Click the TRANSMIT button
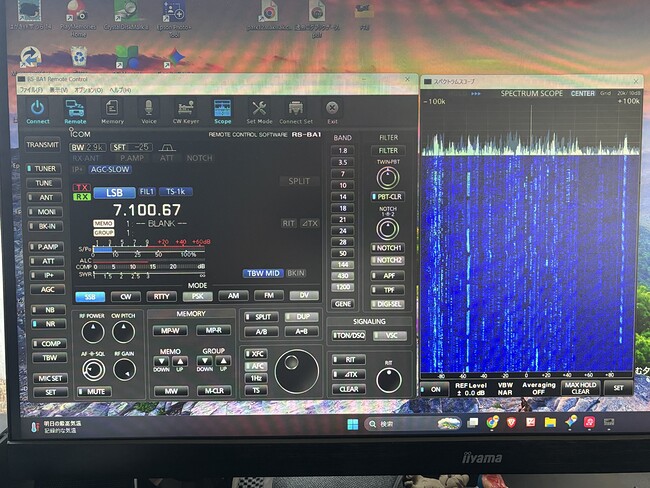 click(x=42, y=145)
